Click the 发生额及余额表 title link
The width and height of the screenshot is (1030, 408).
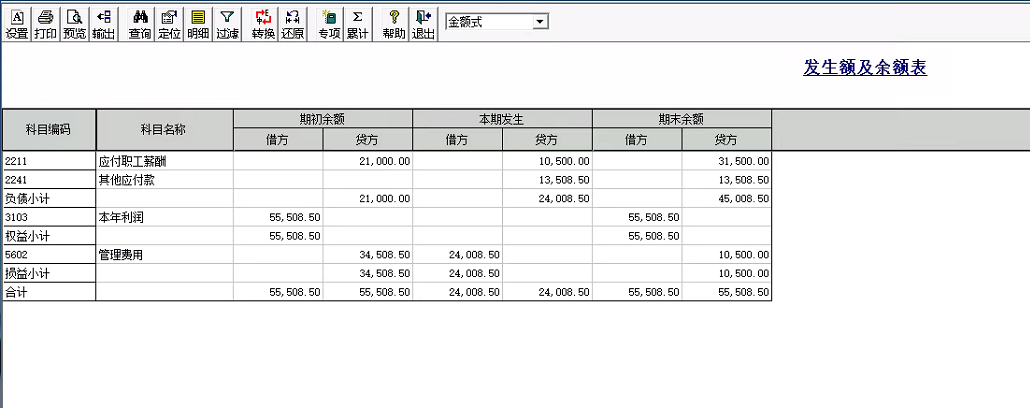[x=864, y=67]
